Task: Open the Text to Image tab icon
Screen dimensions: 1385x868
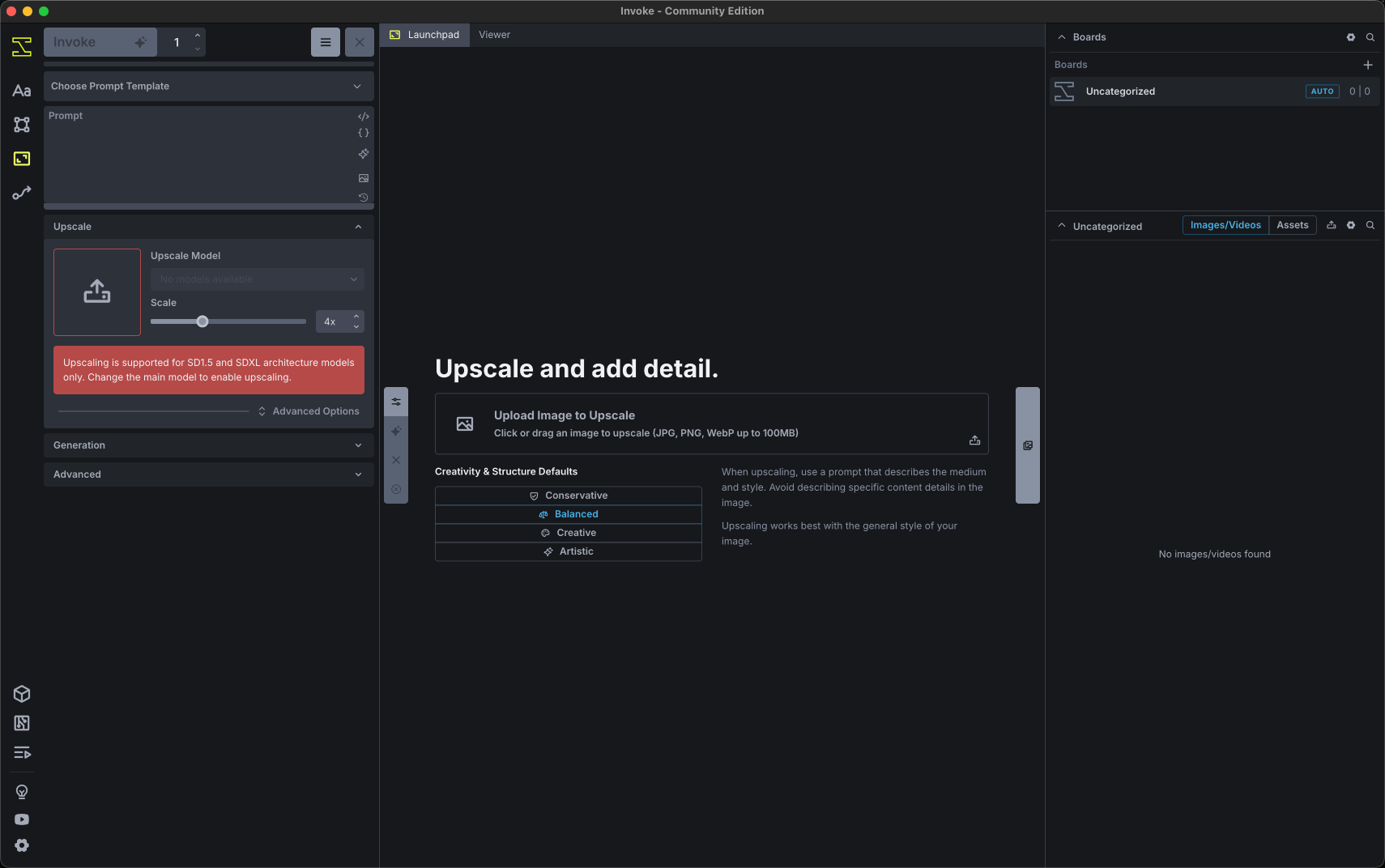Action: tap(22, 91)
